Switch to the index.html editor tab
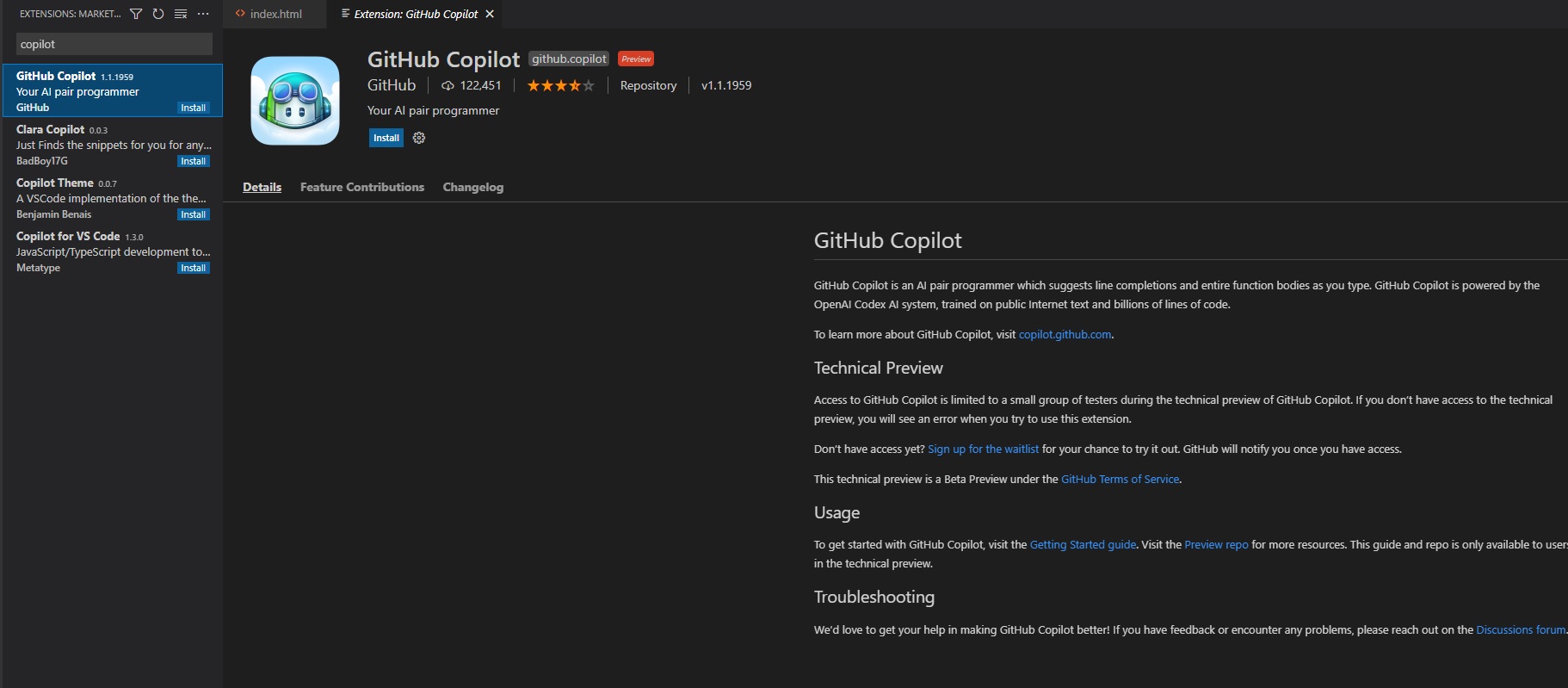The height and width of the screenshot is (688, 1568). (x=275, y=14)
